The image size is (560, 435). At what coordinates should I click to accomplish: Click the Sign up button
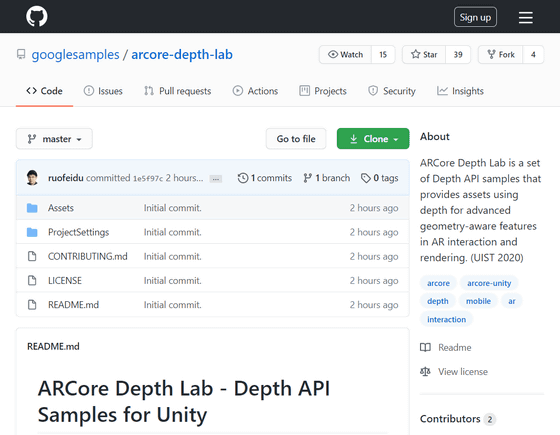(475, 17)
